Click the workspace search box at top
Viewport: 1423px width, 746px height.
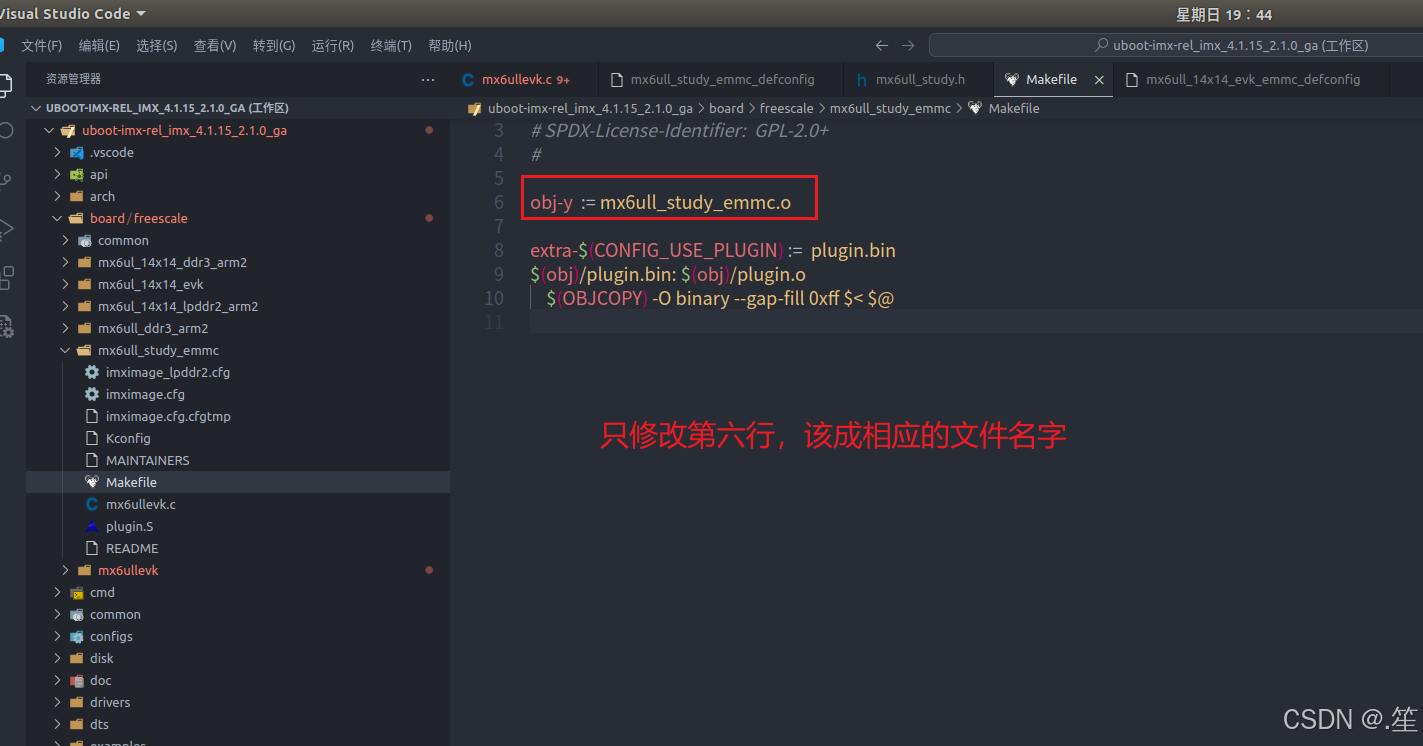[x=1173, y=44]
